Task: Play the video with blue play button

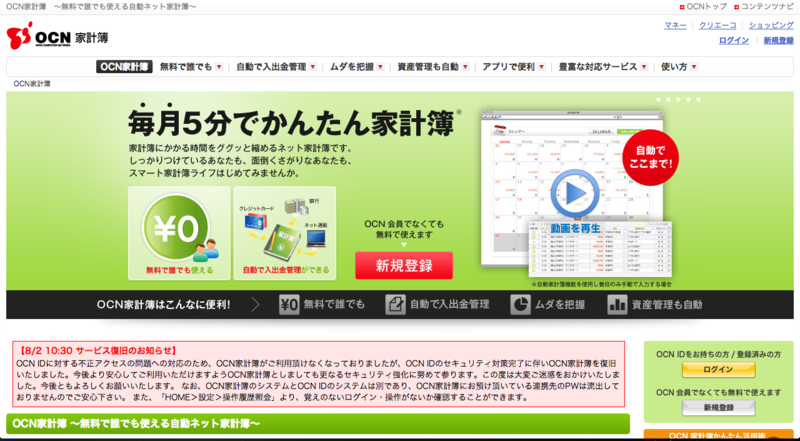Action: pyautogui.click(x=575, y=193)
